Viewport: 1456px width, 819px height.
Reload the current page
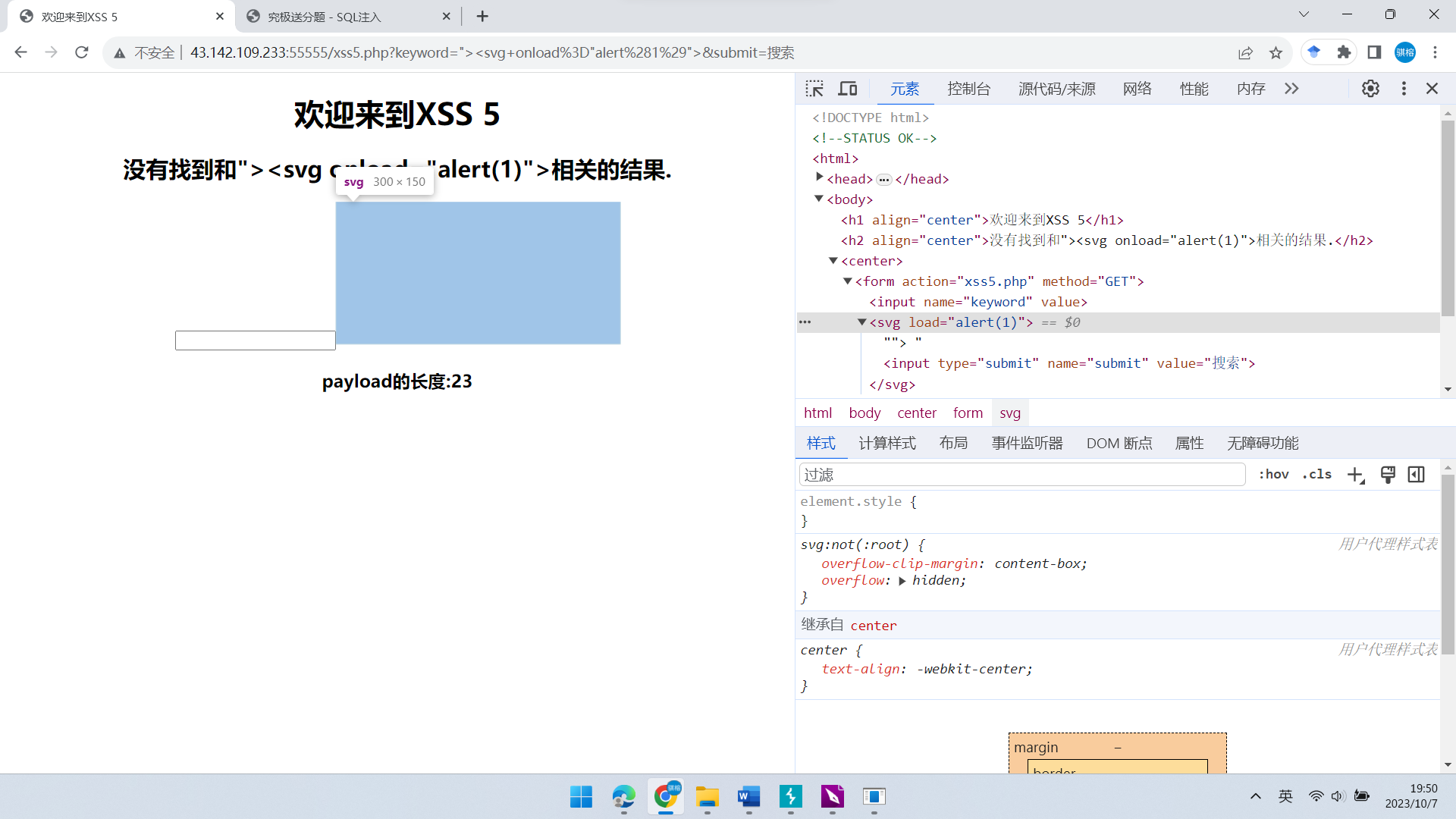82,52
